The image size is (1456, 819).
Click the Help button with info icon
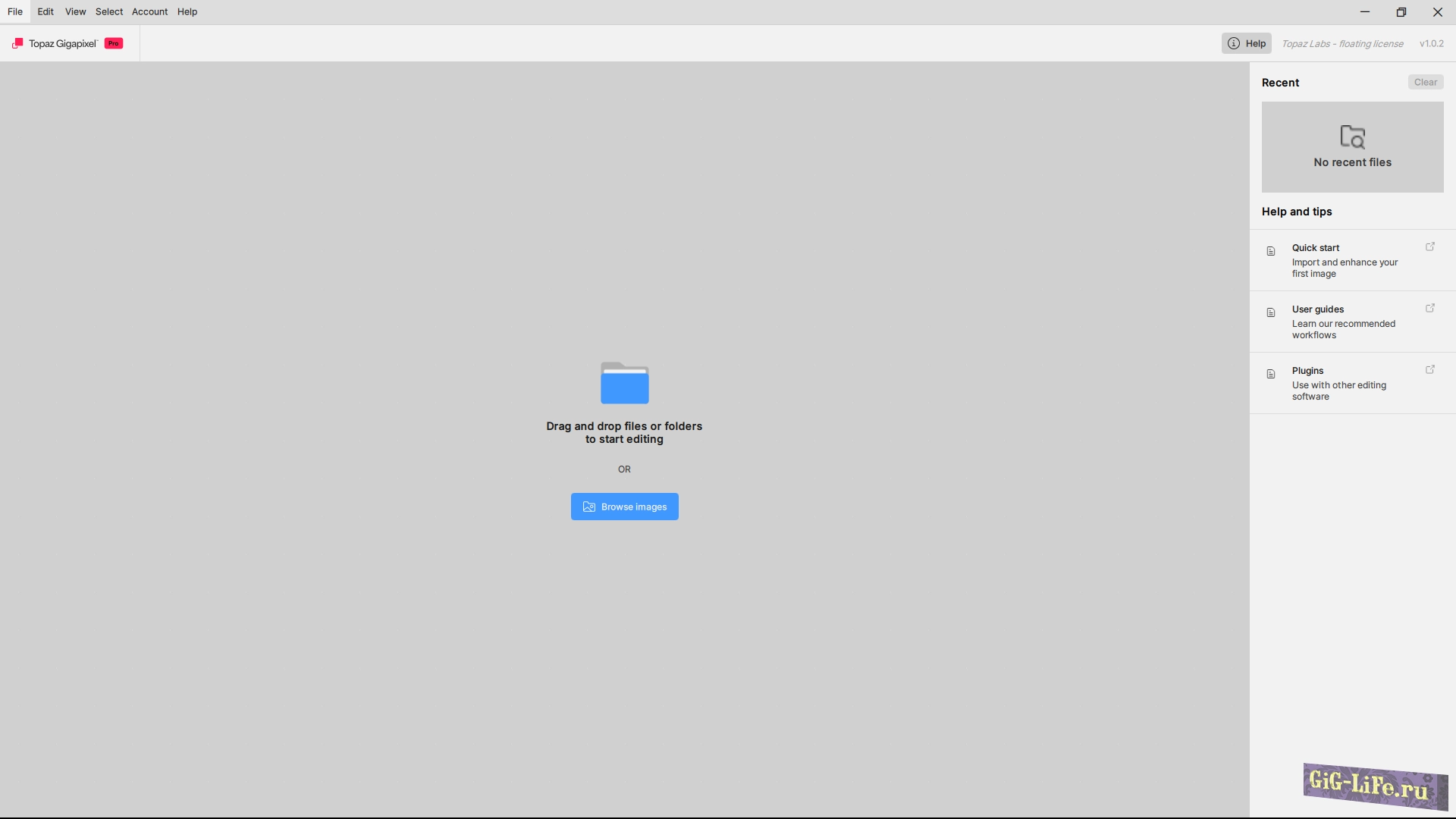point(1246,43)
